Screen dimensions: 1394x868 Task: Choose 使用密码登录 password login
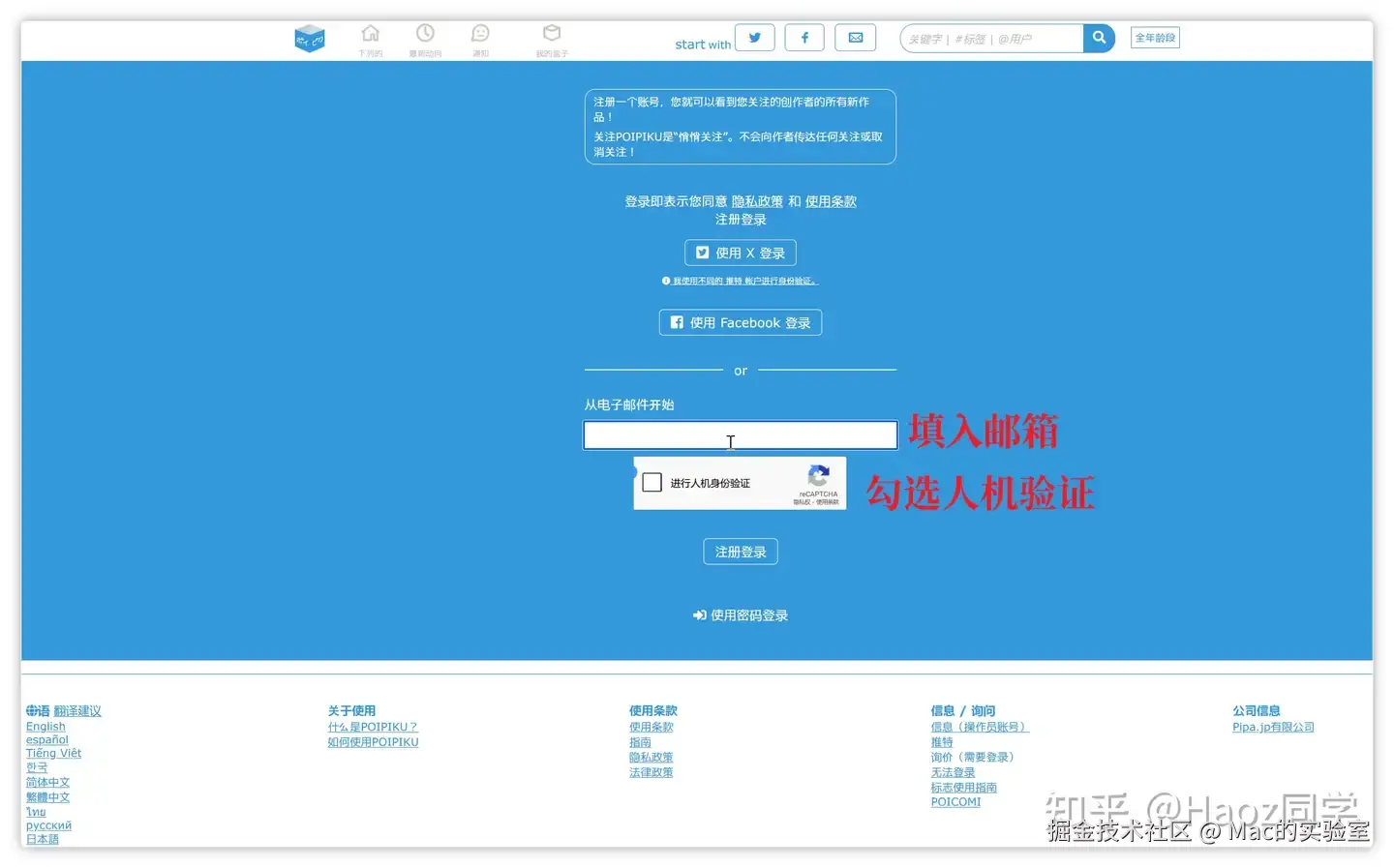pyautogui.click(x=741, y=615)
